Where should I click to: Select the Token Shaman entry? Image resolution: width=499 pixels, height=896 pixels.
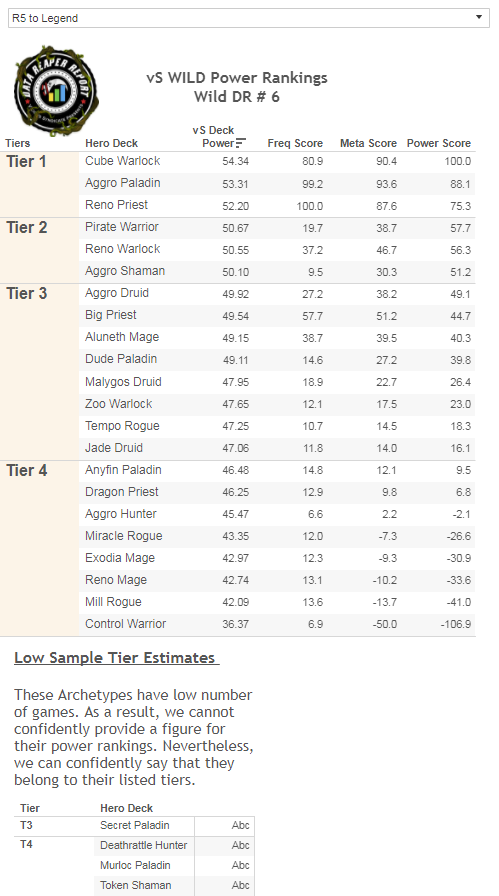135,885
